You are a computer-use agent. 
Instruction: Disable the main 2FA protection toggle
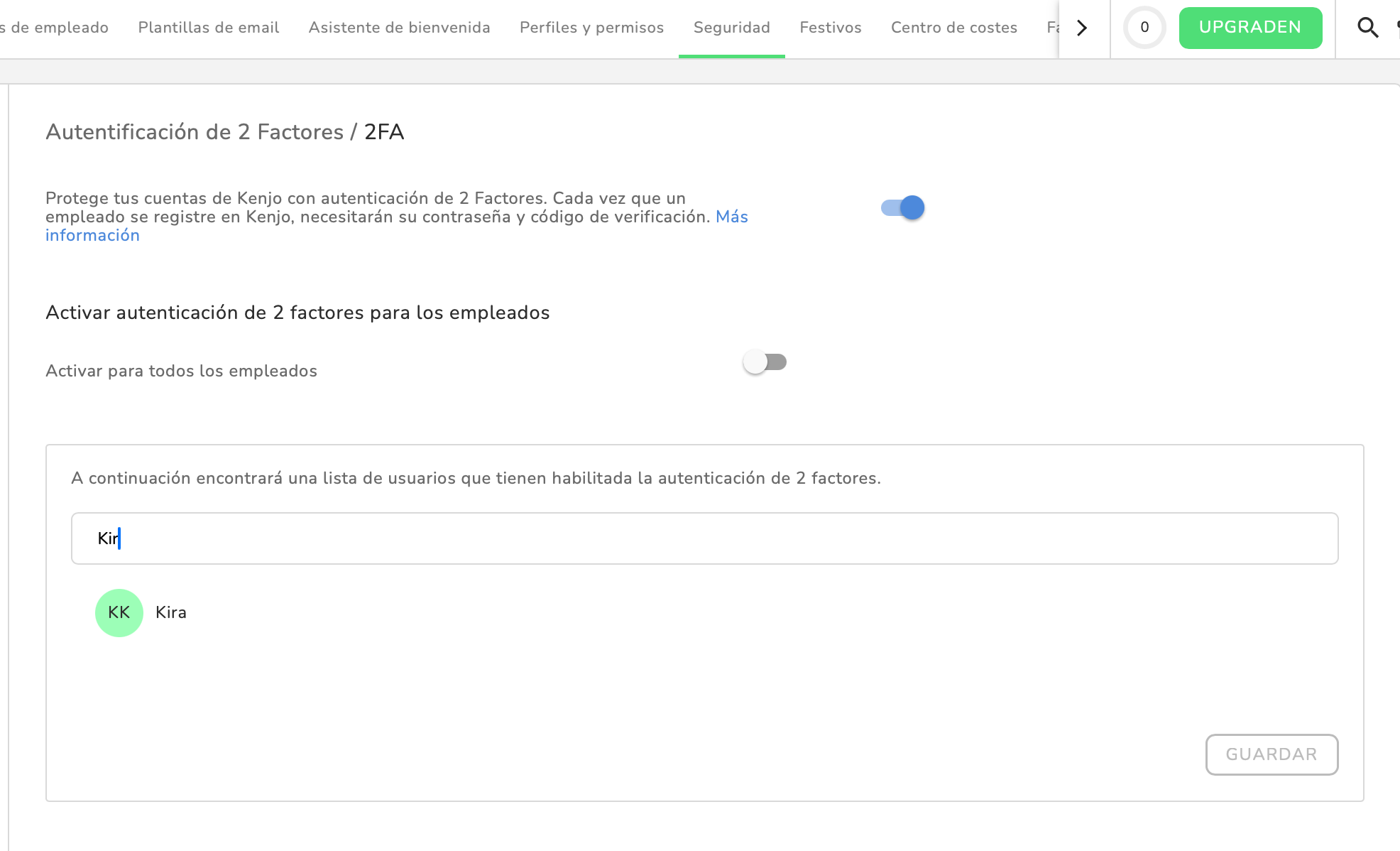pos(902,208)
